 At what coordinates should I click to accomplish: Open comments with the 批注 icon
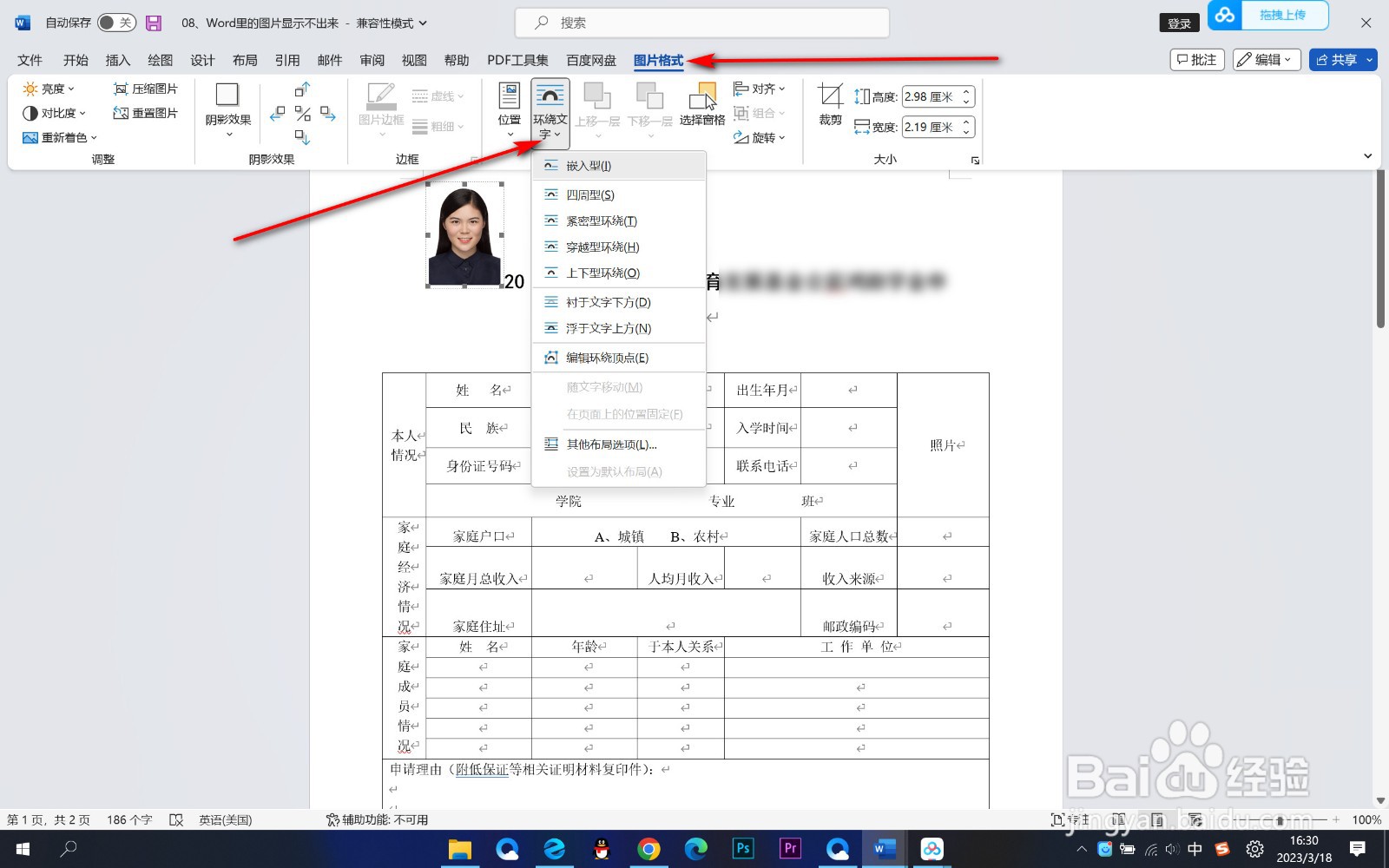coord(1196,59)
